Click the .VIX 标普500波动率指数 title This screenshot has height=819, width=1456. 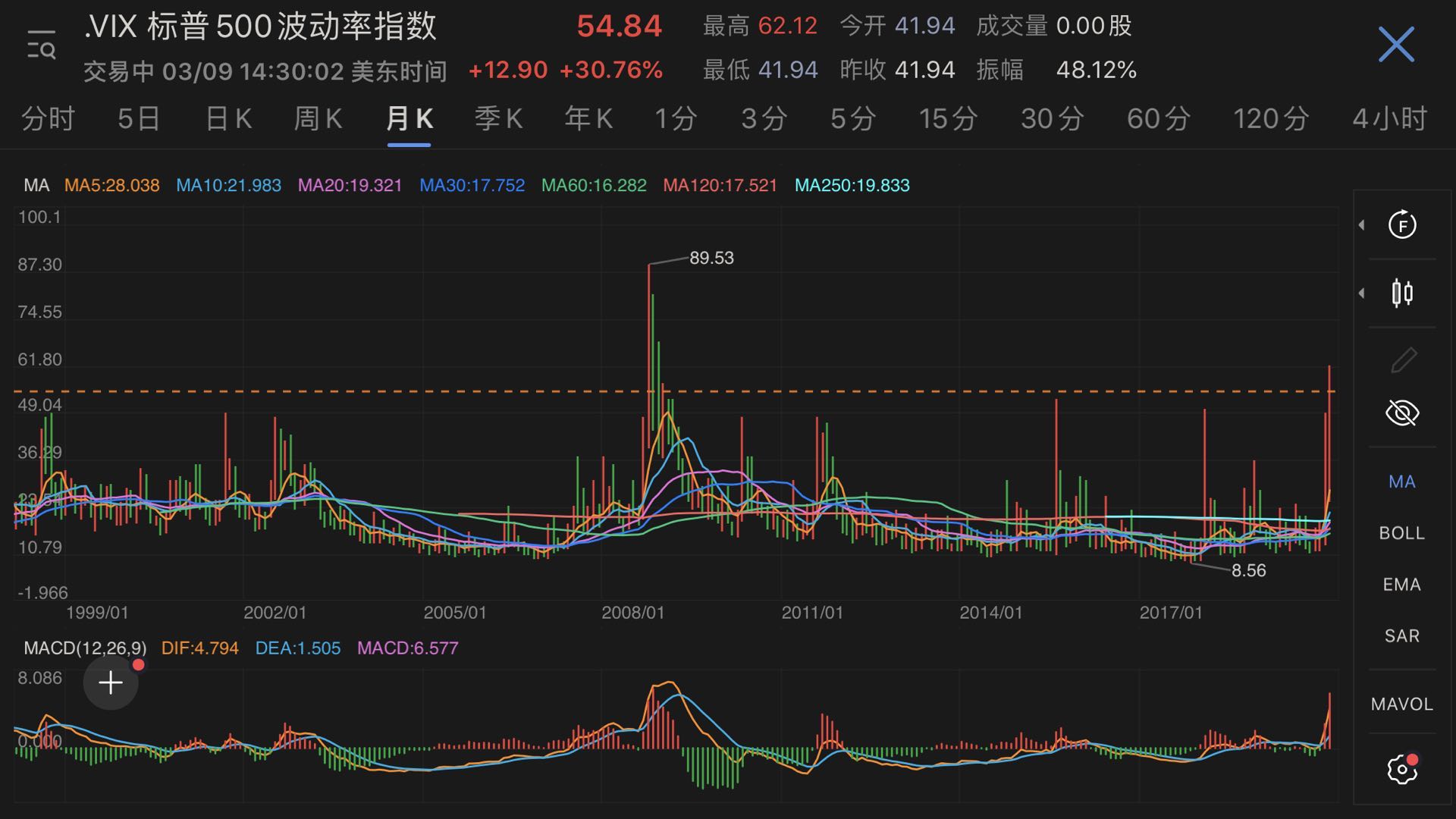[x=260, y=27]
